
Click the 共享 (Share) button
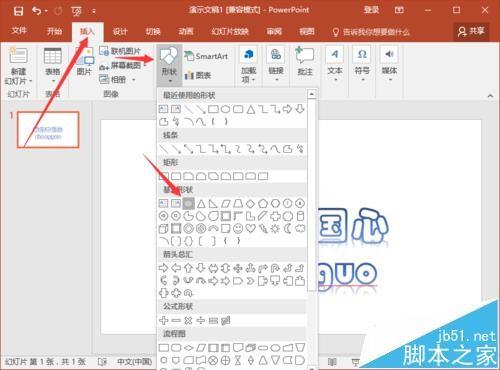pyautogui.click(x=471, y=31)
